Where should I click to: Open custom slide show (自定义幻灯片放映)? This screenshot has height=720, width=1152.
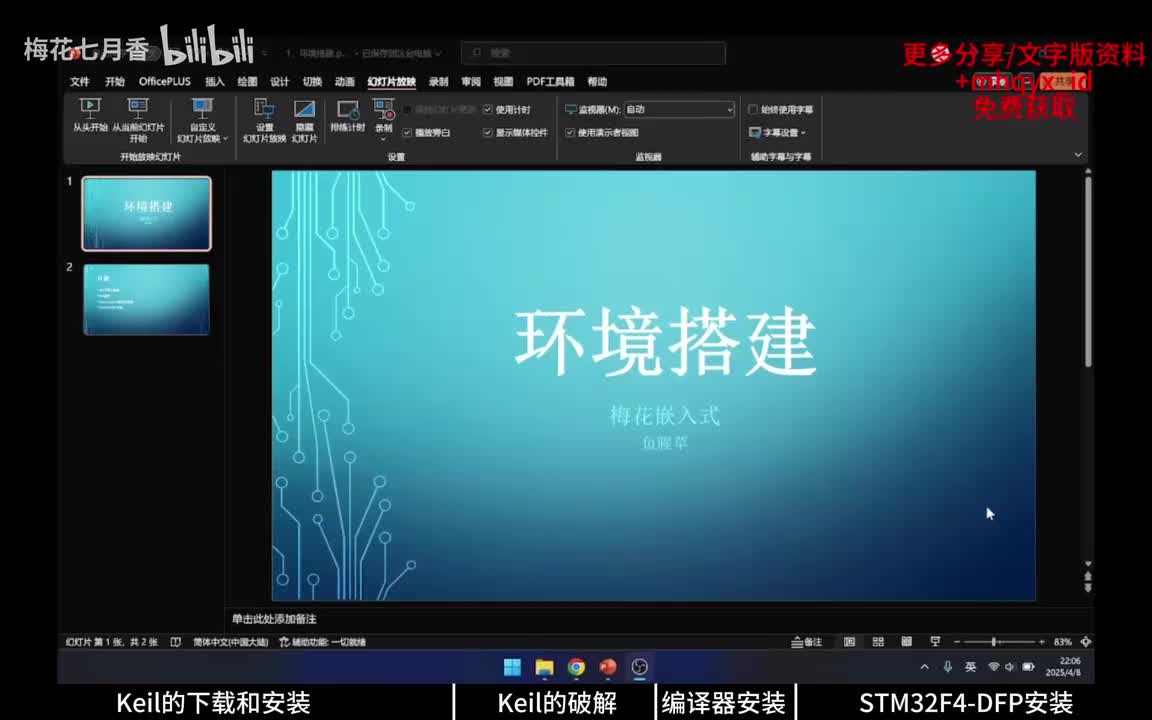coord(203,120)
